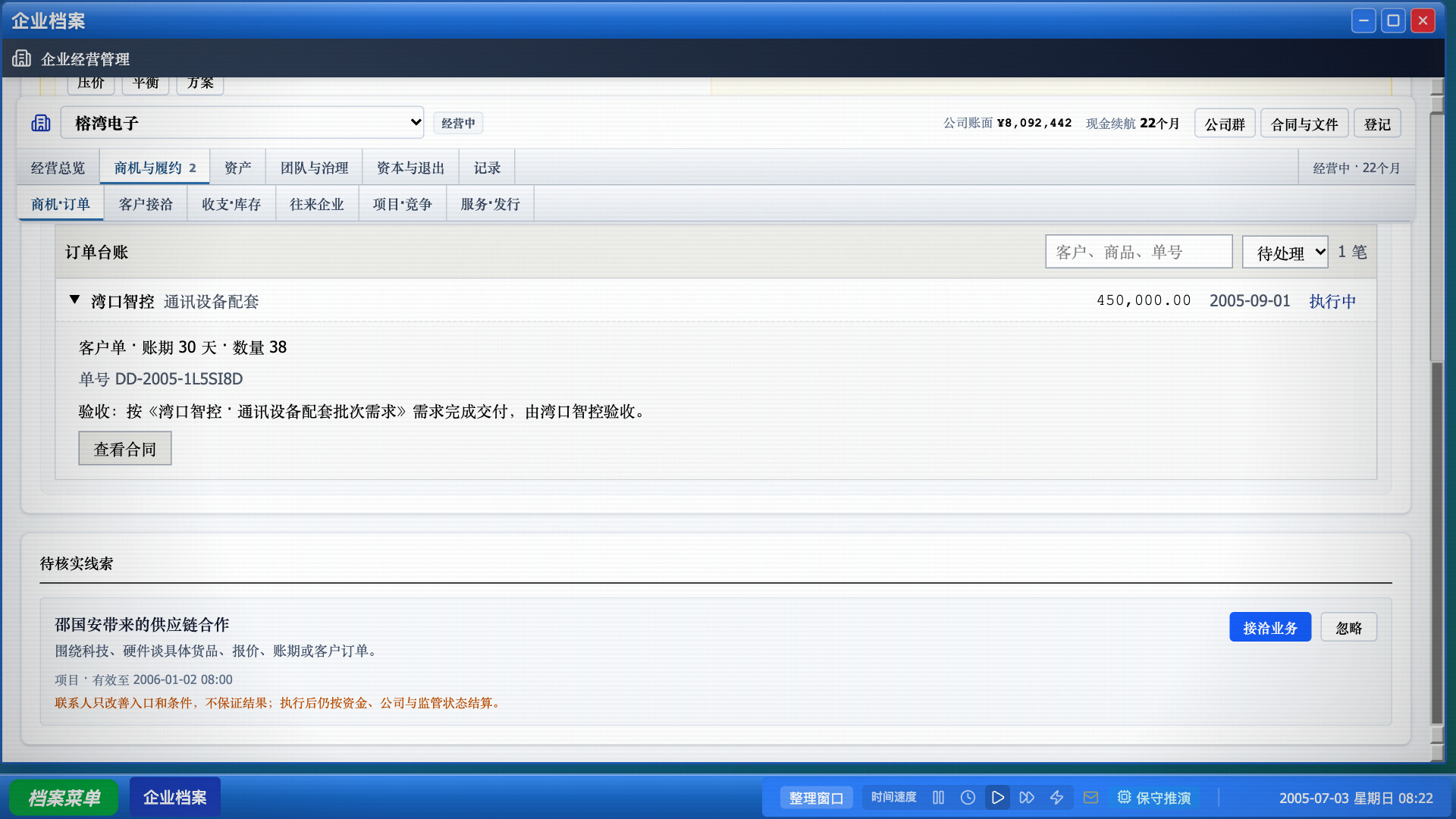Image resolution: width=1456 pixels, height=819 pixels.
Task: Click the 企业经营管理 header icon
Action: click(21, 58)
